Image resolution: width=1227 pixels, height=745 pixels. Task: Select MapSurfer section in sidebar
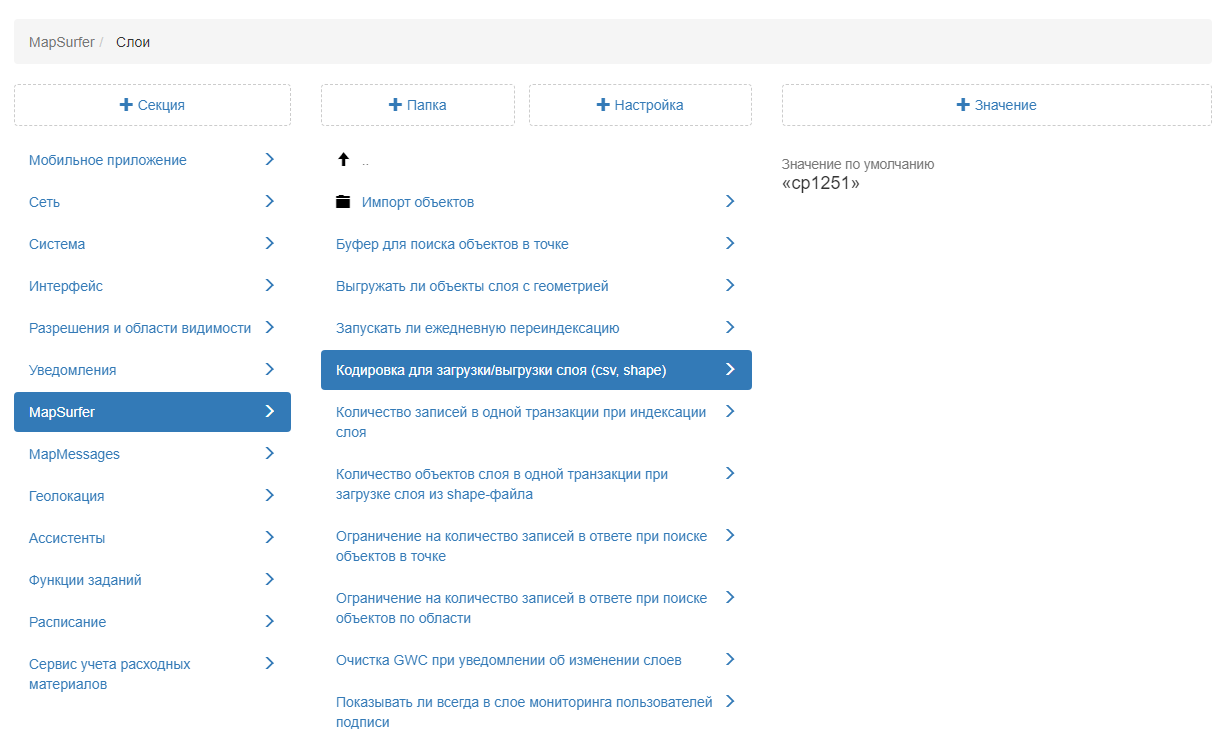click(152, 412)
